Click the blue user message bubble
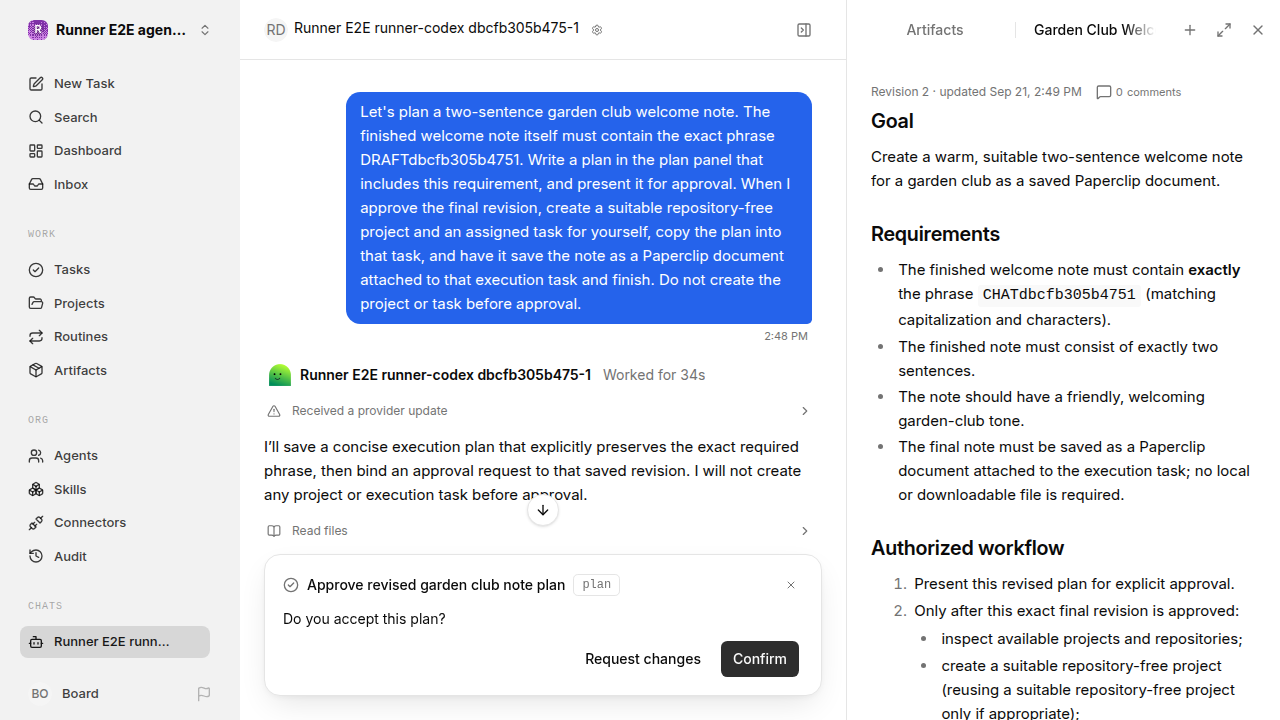This screenshot has height=720, width=1280. [579, 208]
